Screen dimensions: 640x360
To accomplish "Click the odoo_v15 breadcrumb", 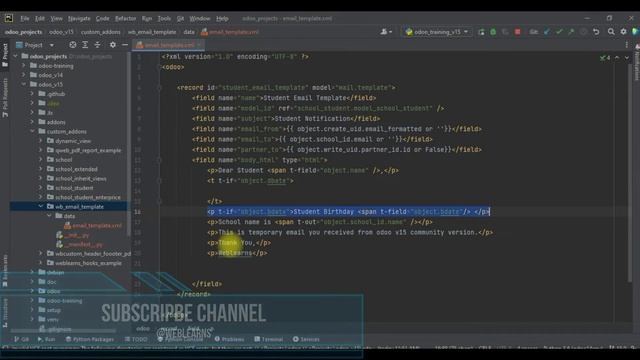I will click(61, 32).
